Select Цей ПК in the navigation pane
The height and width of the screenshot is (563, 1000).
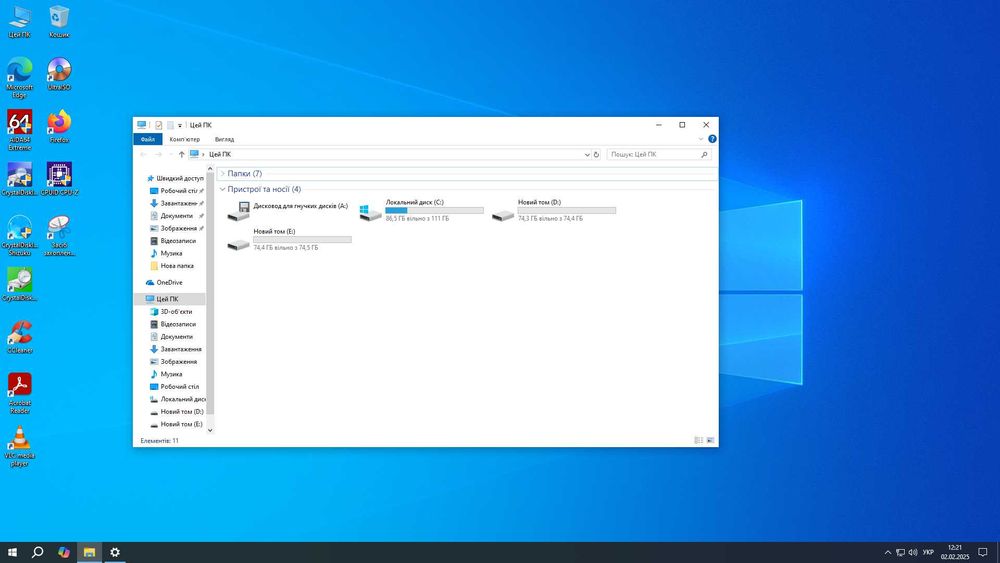tap(170, 299)
